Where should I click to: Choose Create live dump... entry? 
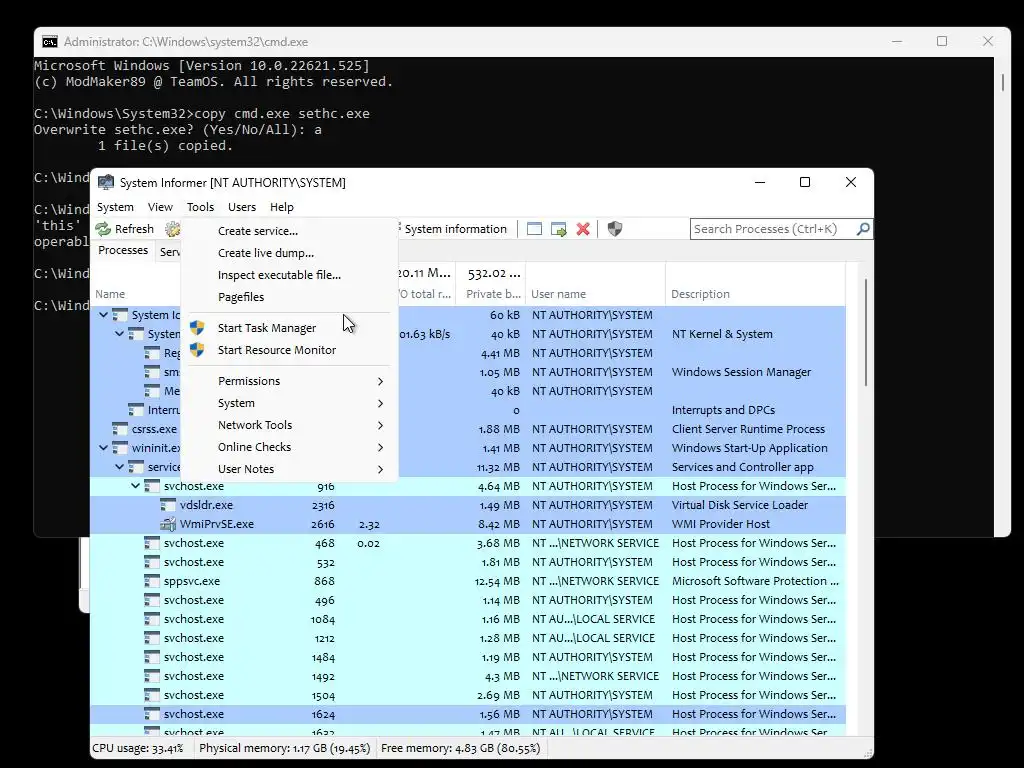point(289,253)
